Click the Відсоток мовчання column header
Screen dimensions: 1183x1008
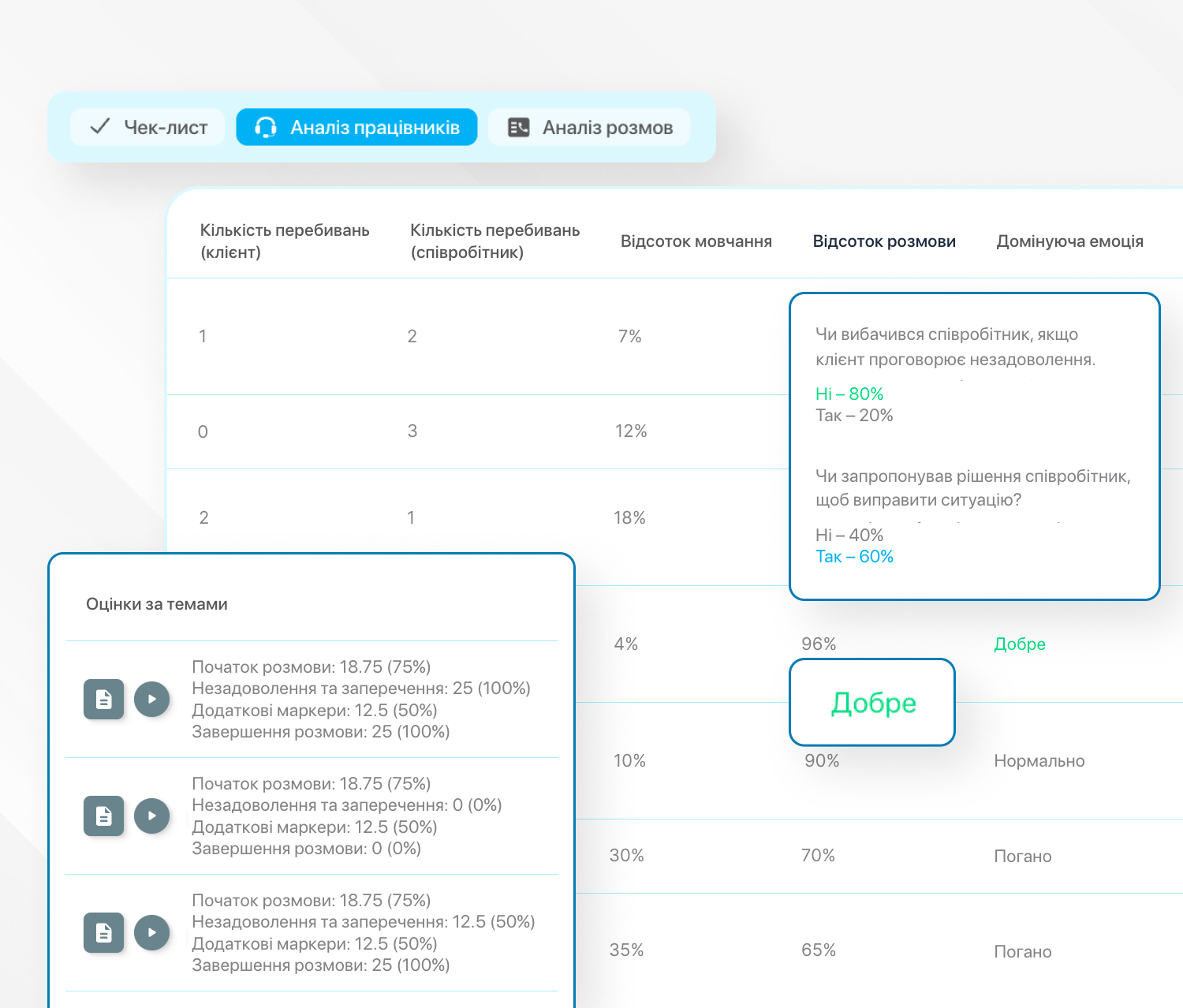[696, 241]
